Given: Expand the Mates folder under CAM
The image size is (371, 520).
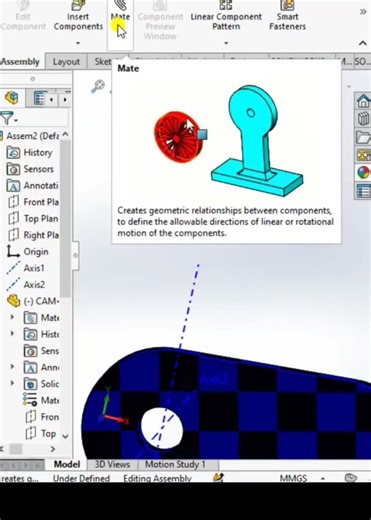Looking at the screenshot, I should (12, 317).
